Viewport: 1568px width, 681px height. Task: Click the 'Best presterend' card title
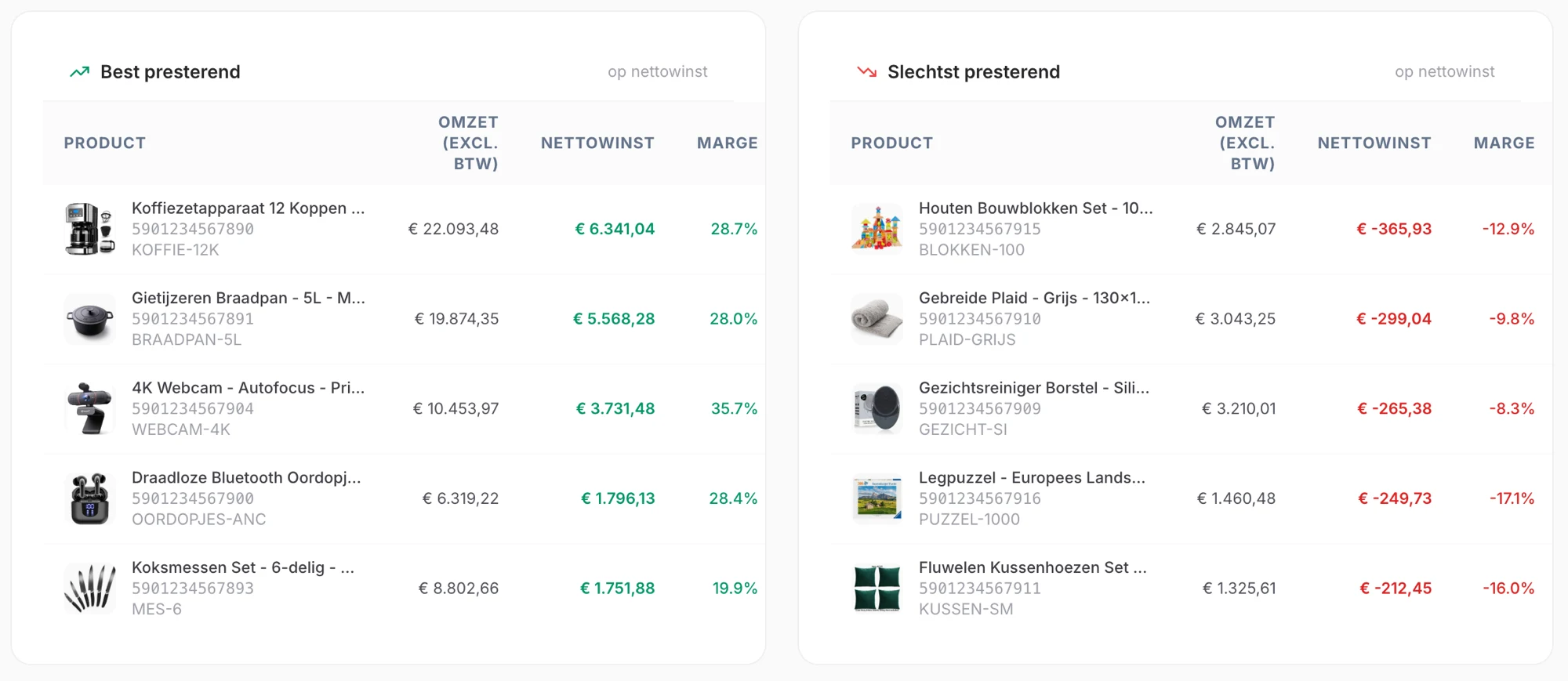(170, 72)
